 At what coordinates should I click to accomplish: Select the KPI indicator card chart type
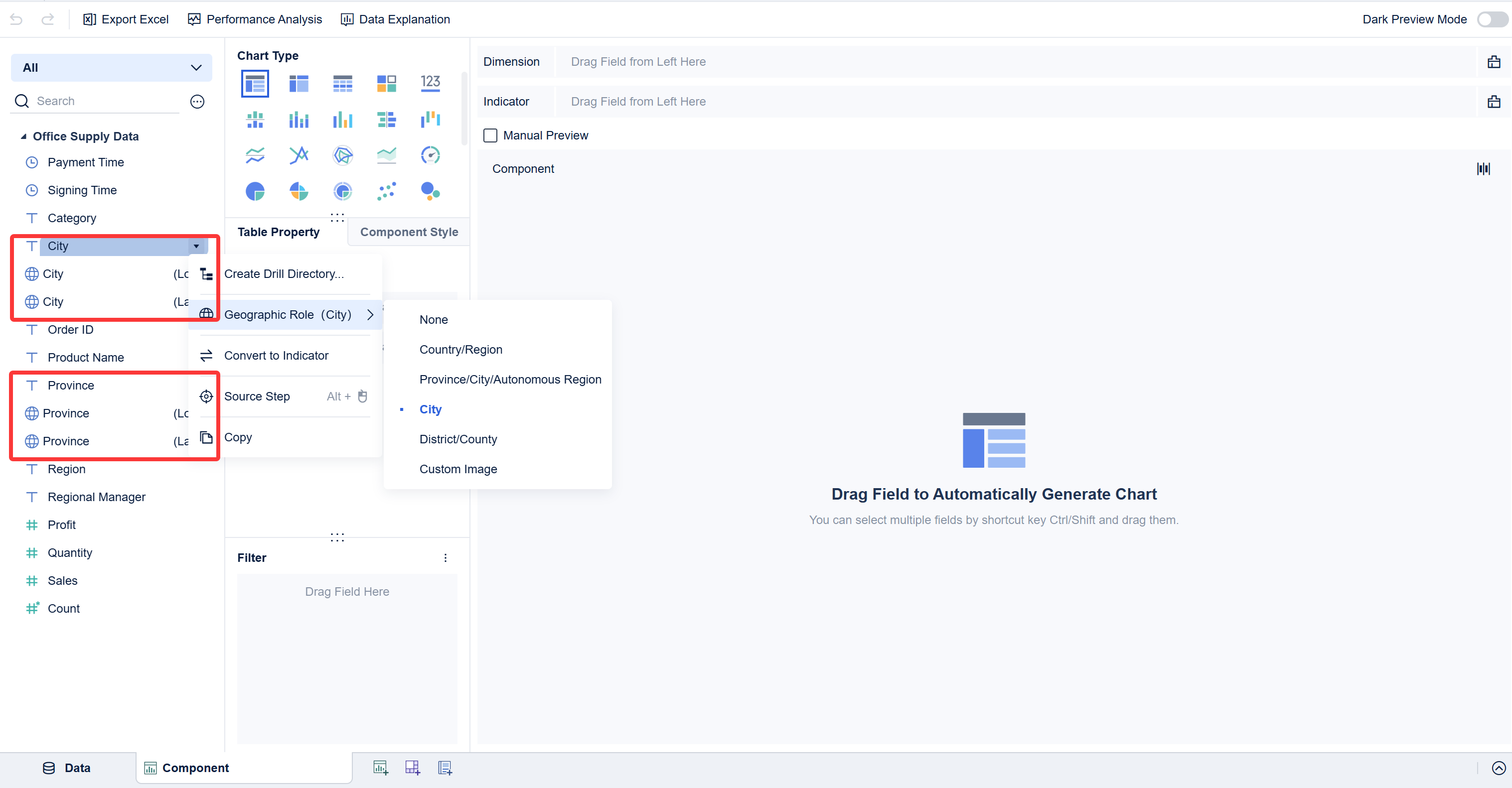click(x=430, y=83)
